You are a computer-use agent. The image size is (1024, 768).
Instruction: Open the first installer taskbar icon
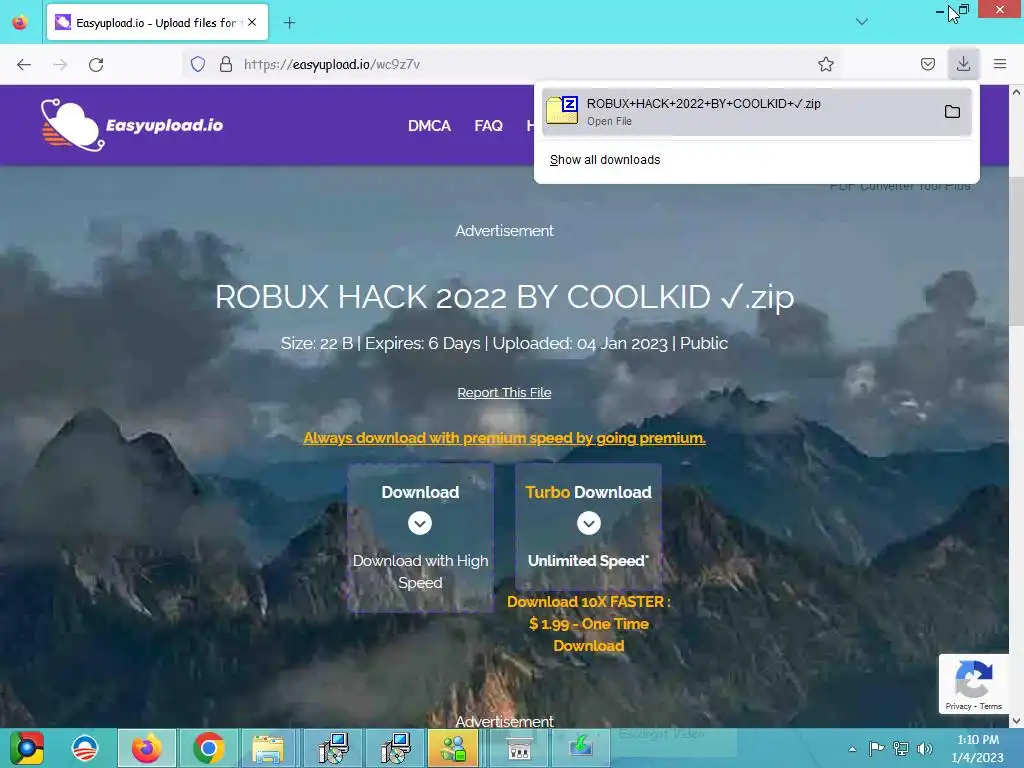click(333, 748)
